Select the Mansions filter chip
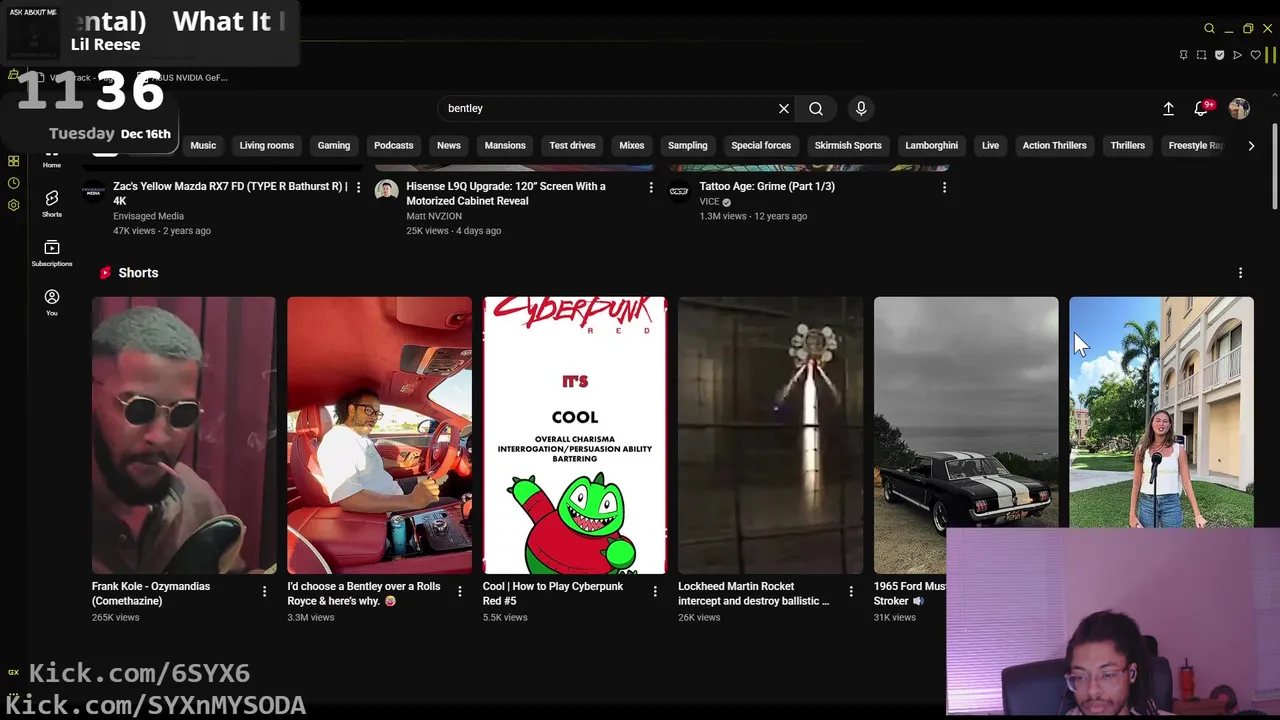This screenshot has height=720, width=1280. (x=505, y=145)
